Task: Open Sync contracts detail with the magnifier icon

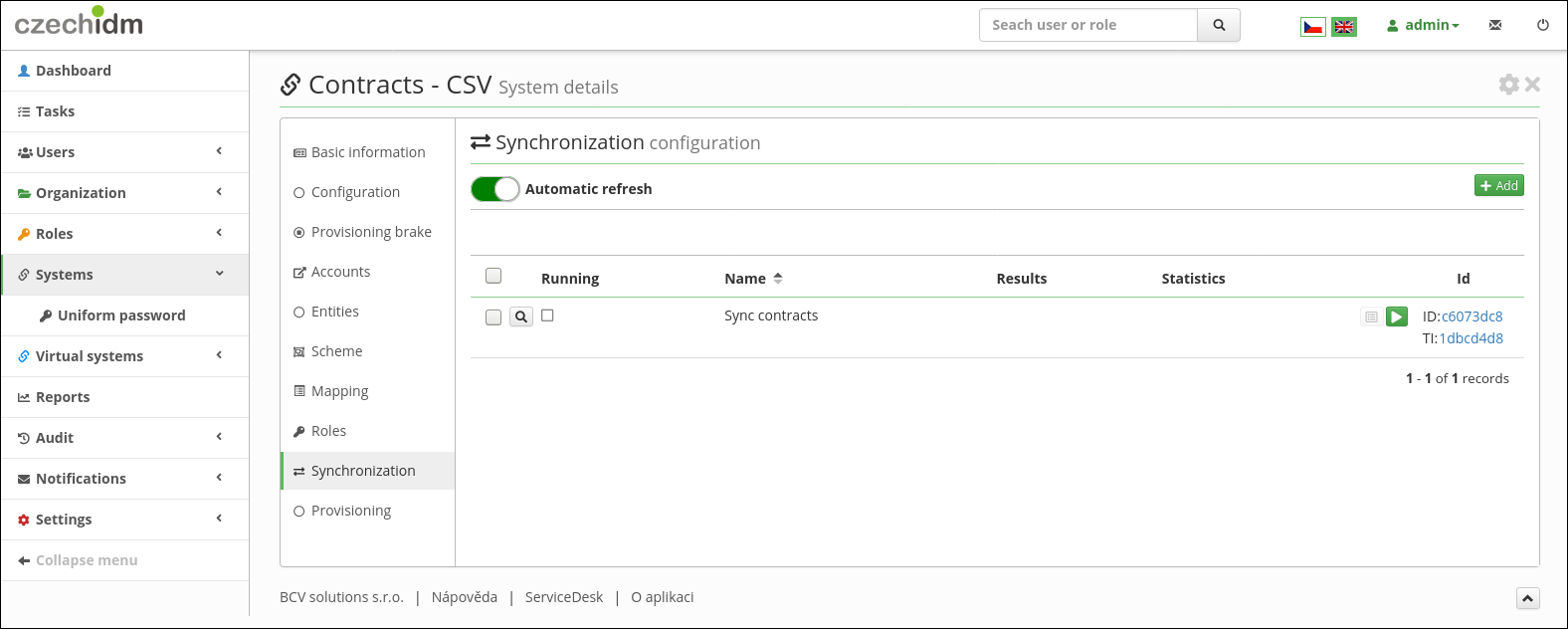Action: (x=521, y=316)
